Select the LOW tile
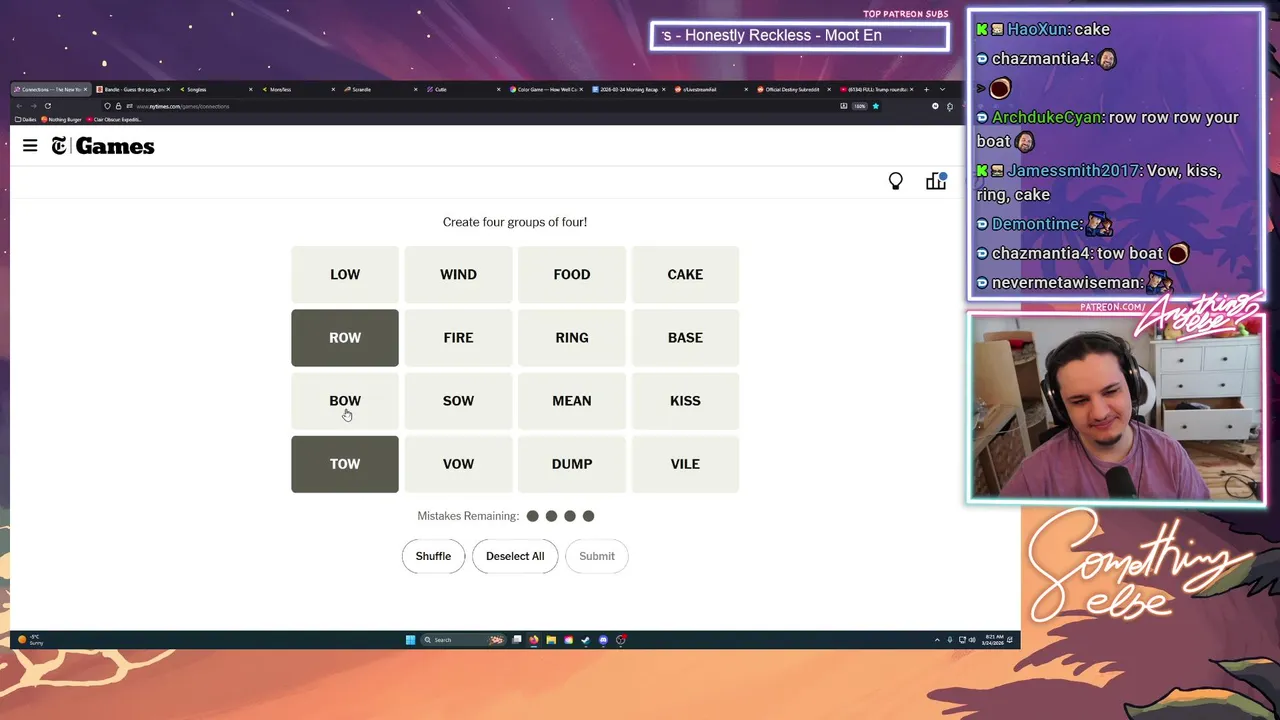Viewport: 1280px width, 720px height. [345, 274]
